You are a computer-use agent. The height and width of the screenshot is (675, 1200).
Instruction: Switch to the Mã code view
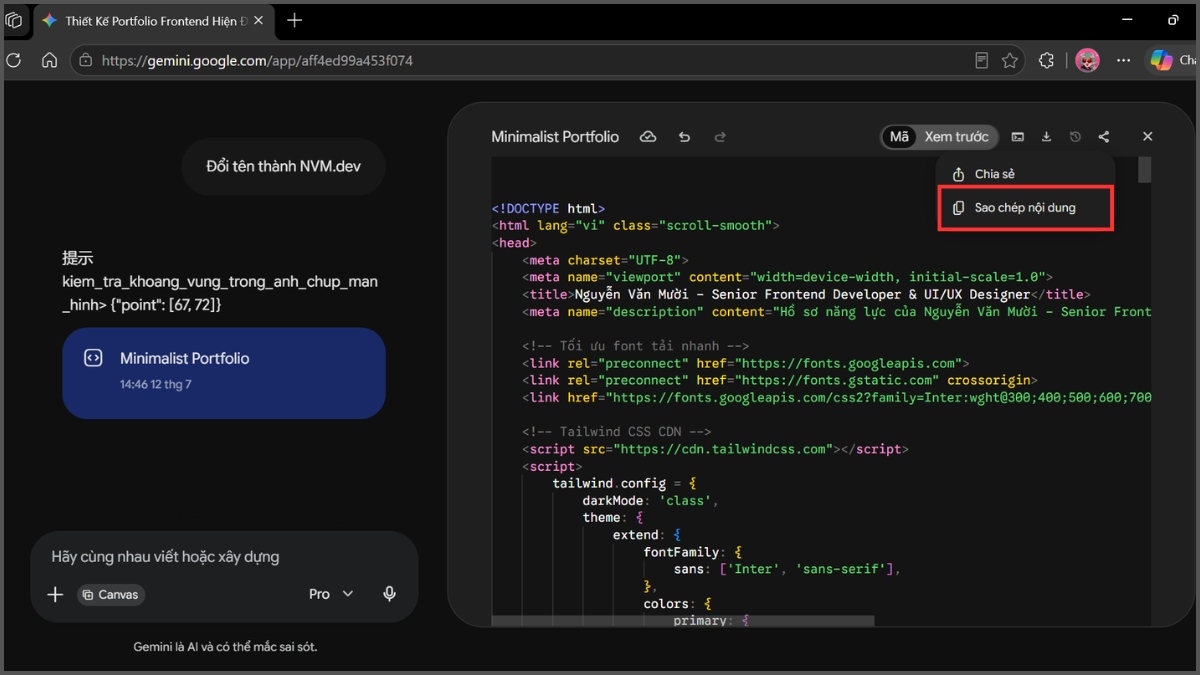(900, 137)
